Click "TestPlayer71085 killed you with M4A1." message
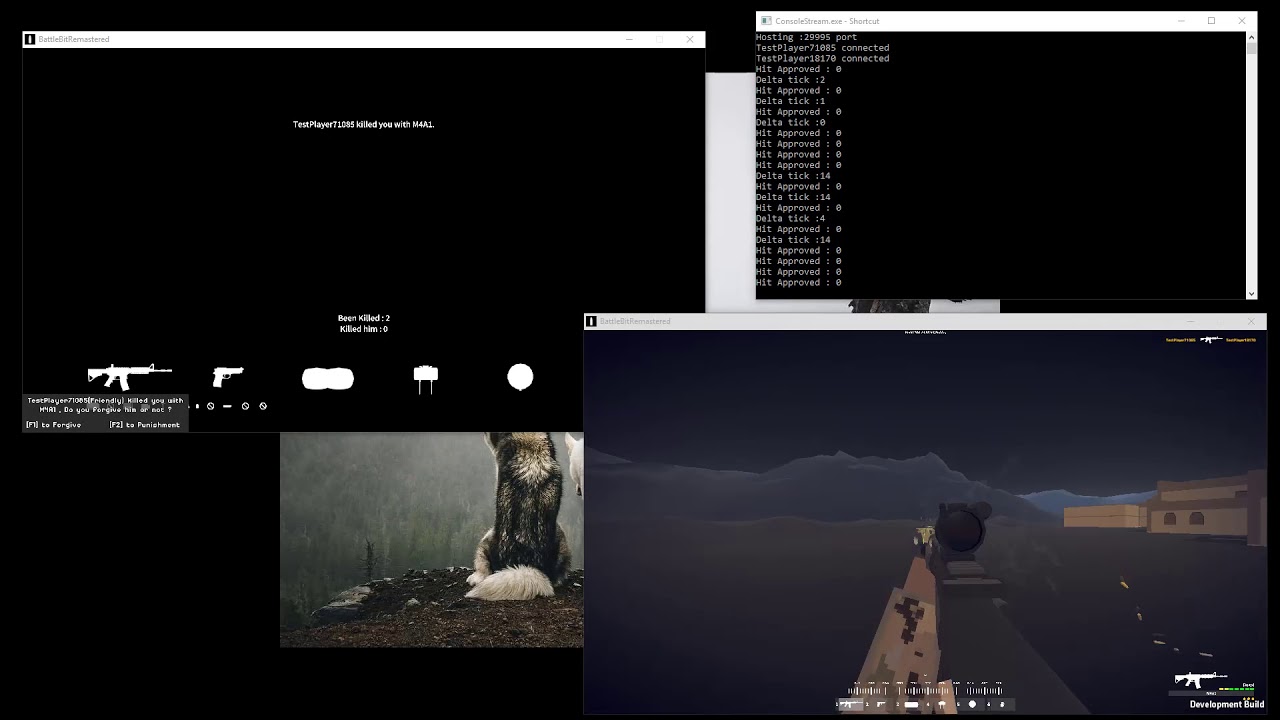The height and width of the screenshot is (720, 1280). [363, 125]
